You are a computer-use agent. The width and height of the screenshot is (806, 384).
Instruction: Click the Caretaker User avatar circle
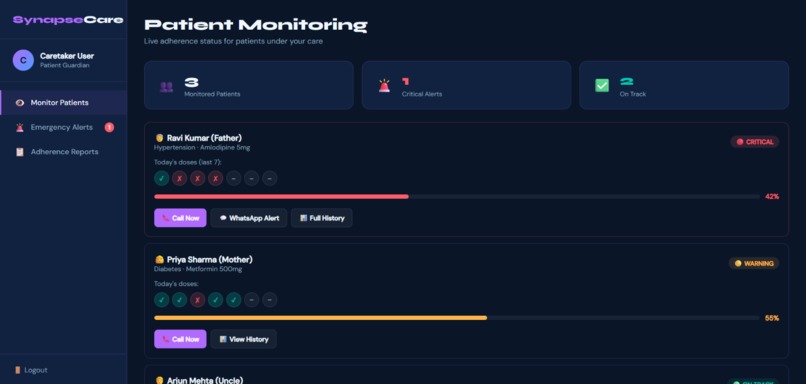pyautogui.click(x=23, y=60)
